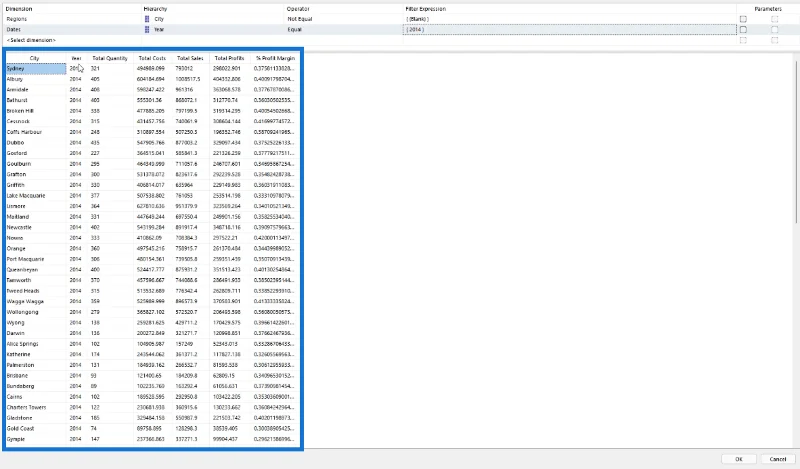Select the Orange city cell
This screenshot has height=469, width=800.
pyautogui.click(x=36, y=249)
